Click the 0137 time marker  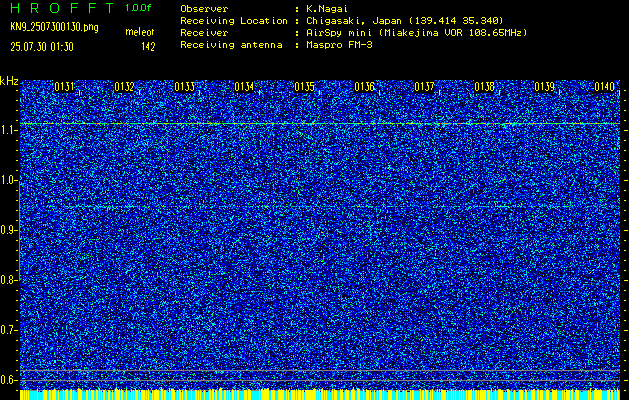424,87
